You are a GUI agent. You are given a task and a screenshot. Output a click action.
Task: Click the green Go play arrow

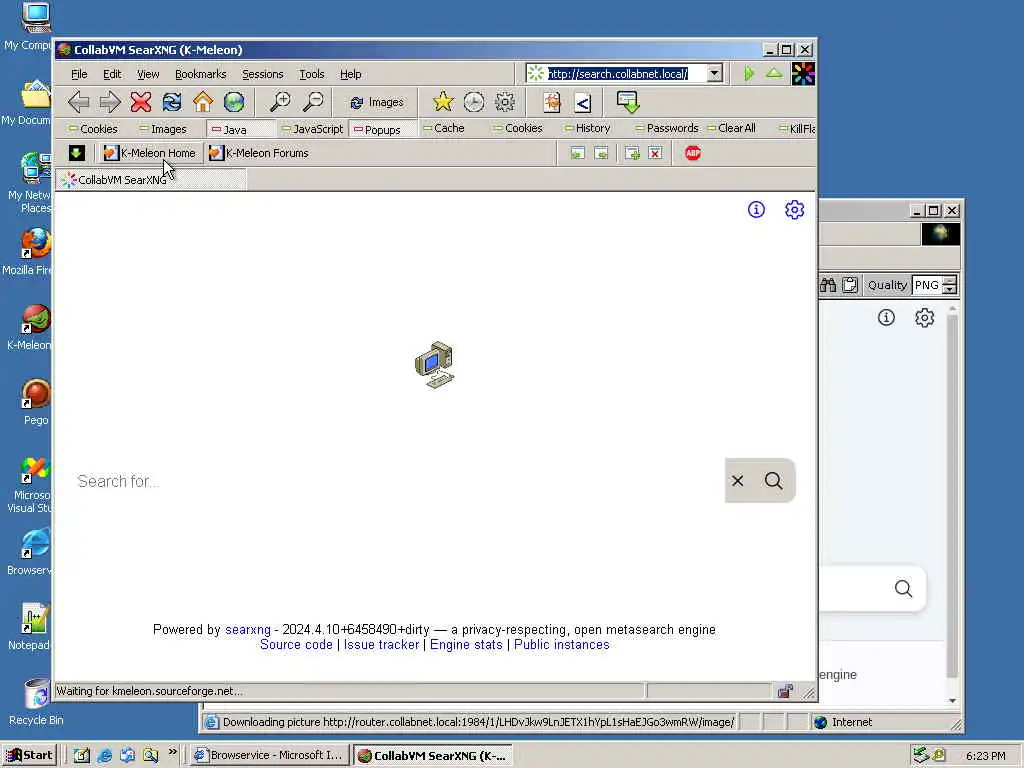coord(749,74)
